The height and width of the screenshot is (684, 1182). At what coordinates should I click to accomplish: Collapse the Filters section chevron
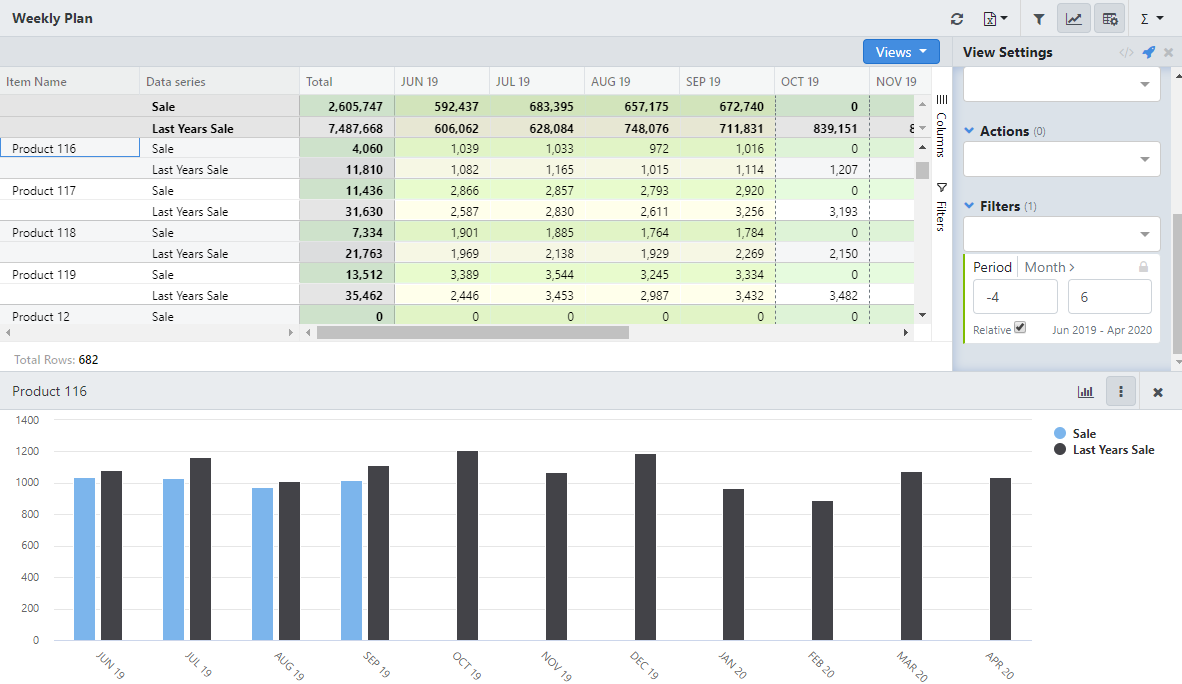click(969, 206)
